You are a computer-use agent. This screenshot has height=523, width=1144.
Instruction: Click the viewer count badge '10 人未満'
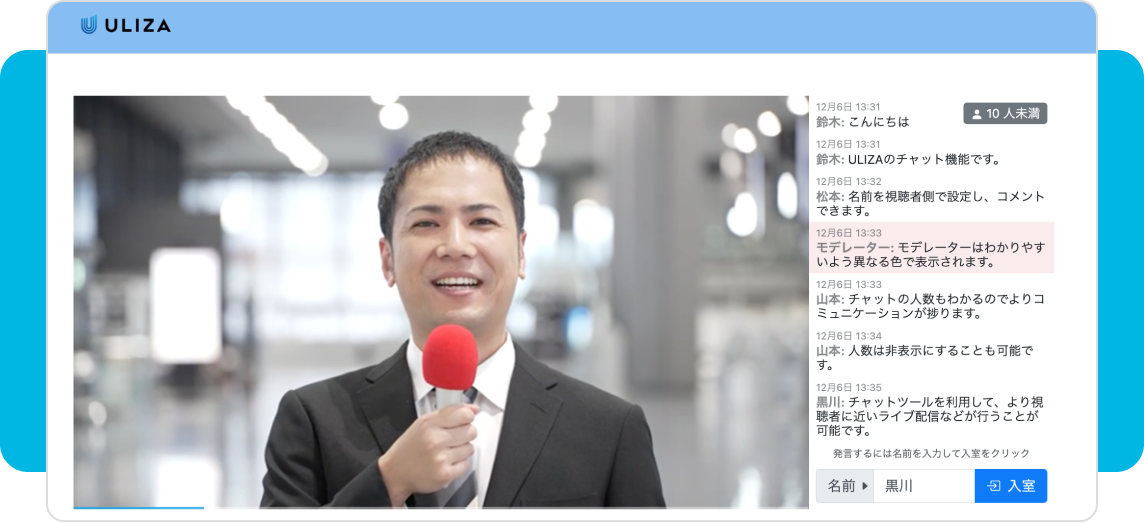click(1005, 113)
